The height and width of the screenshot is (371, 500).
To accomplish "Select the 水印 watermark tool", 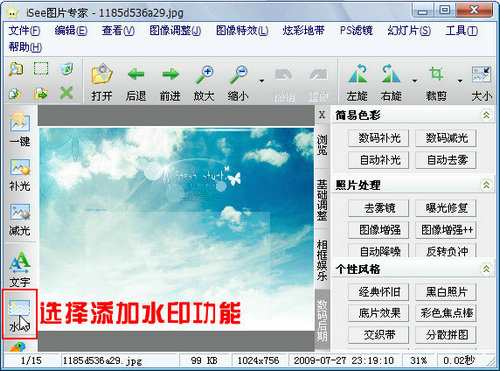I will point(20,315).
